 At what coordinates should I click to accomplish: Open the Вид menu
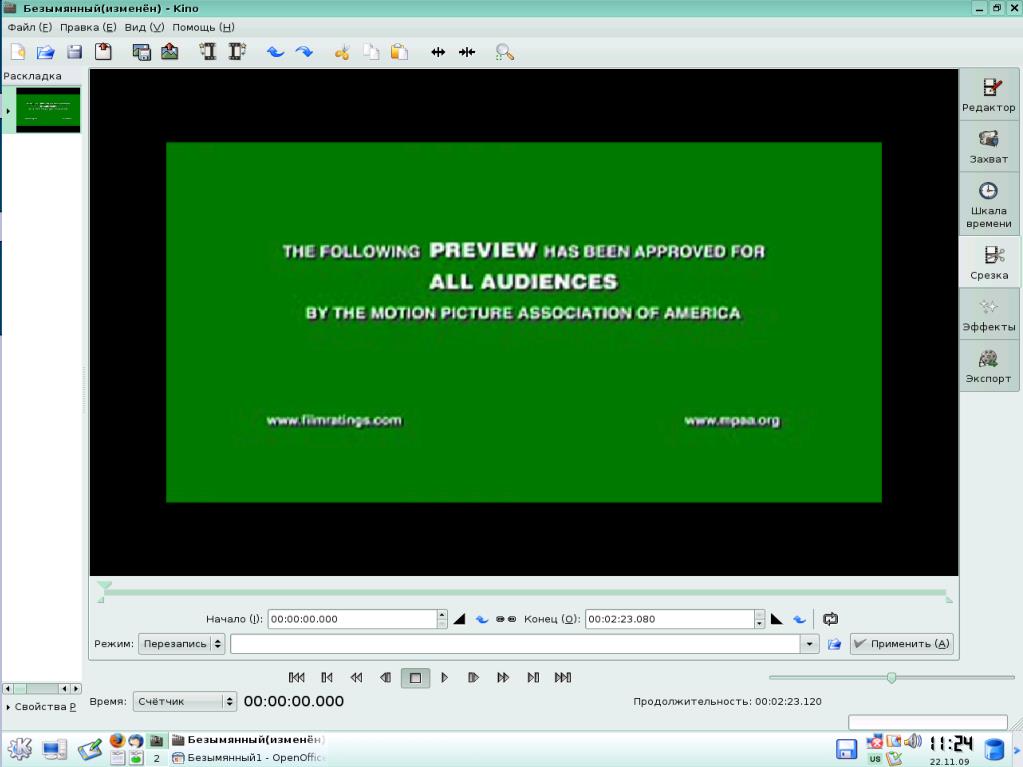144,27
